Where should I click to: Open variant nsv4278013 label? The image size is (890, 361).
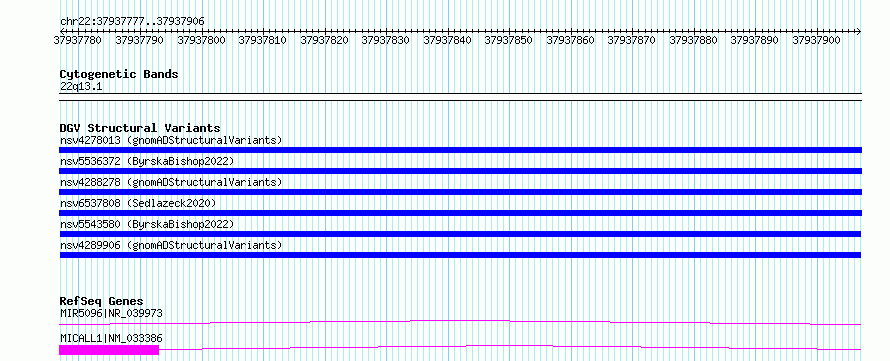coord(171,140)
